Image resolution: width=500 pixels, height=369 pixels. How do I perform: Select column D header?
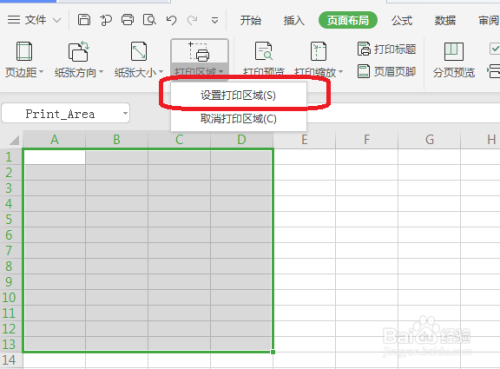pos(242,140)
